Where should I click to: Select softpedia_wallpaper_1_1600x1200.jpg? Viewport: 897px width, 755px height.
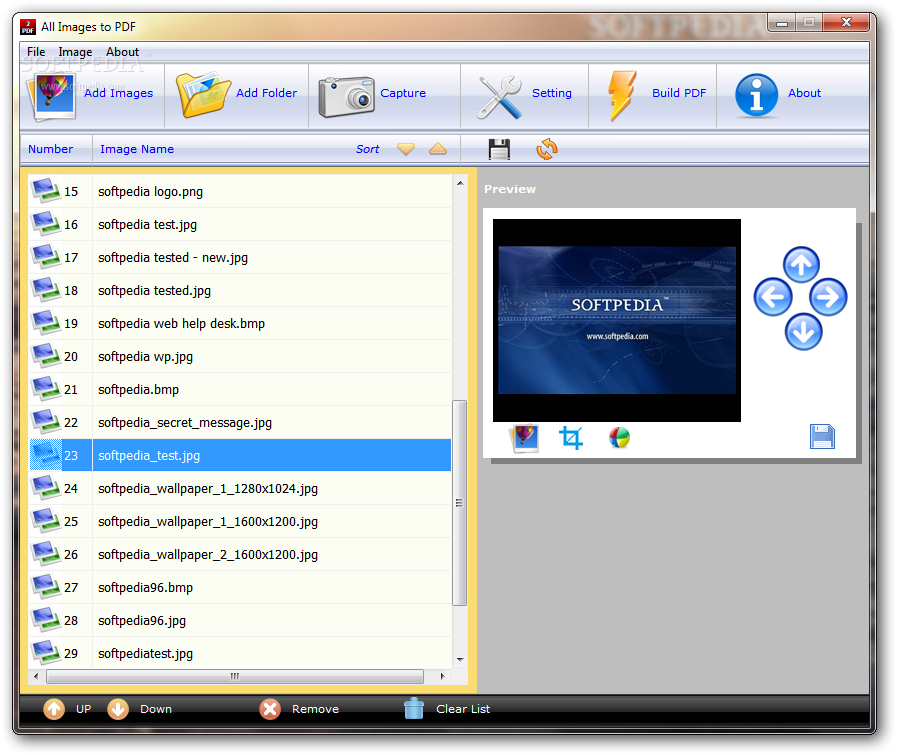tap(240, 521)
